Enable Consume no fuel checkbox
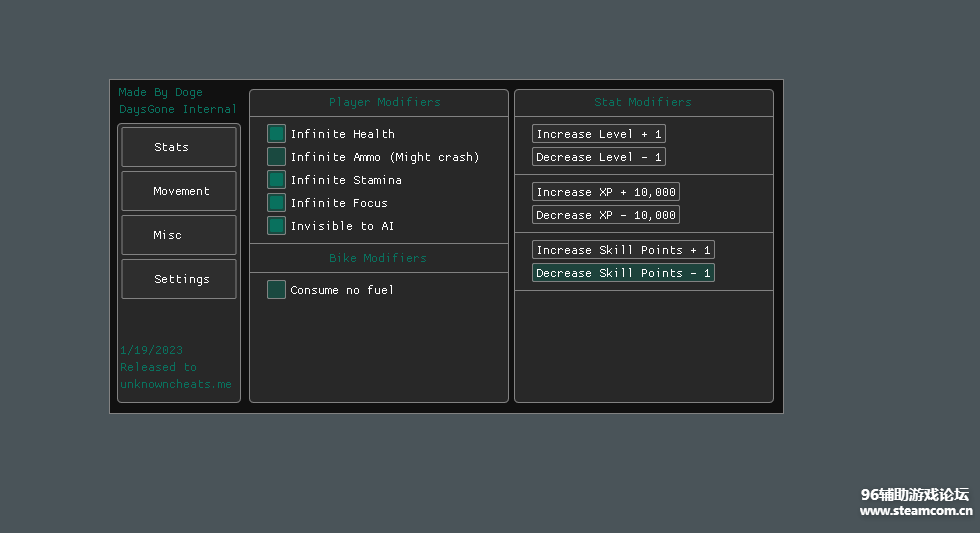The height and width of the screenshot is (533, 980). pyautogui.click(x=276, y=290)
